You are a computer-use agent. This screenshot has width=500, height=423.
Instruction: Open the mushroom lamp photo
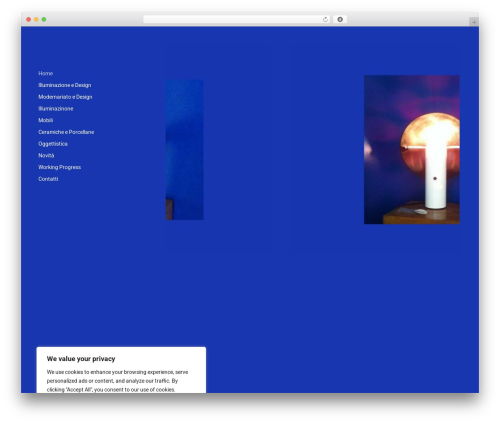pyautogui.click(x=412, y=150)
